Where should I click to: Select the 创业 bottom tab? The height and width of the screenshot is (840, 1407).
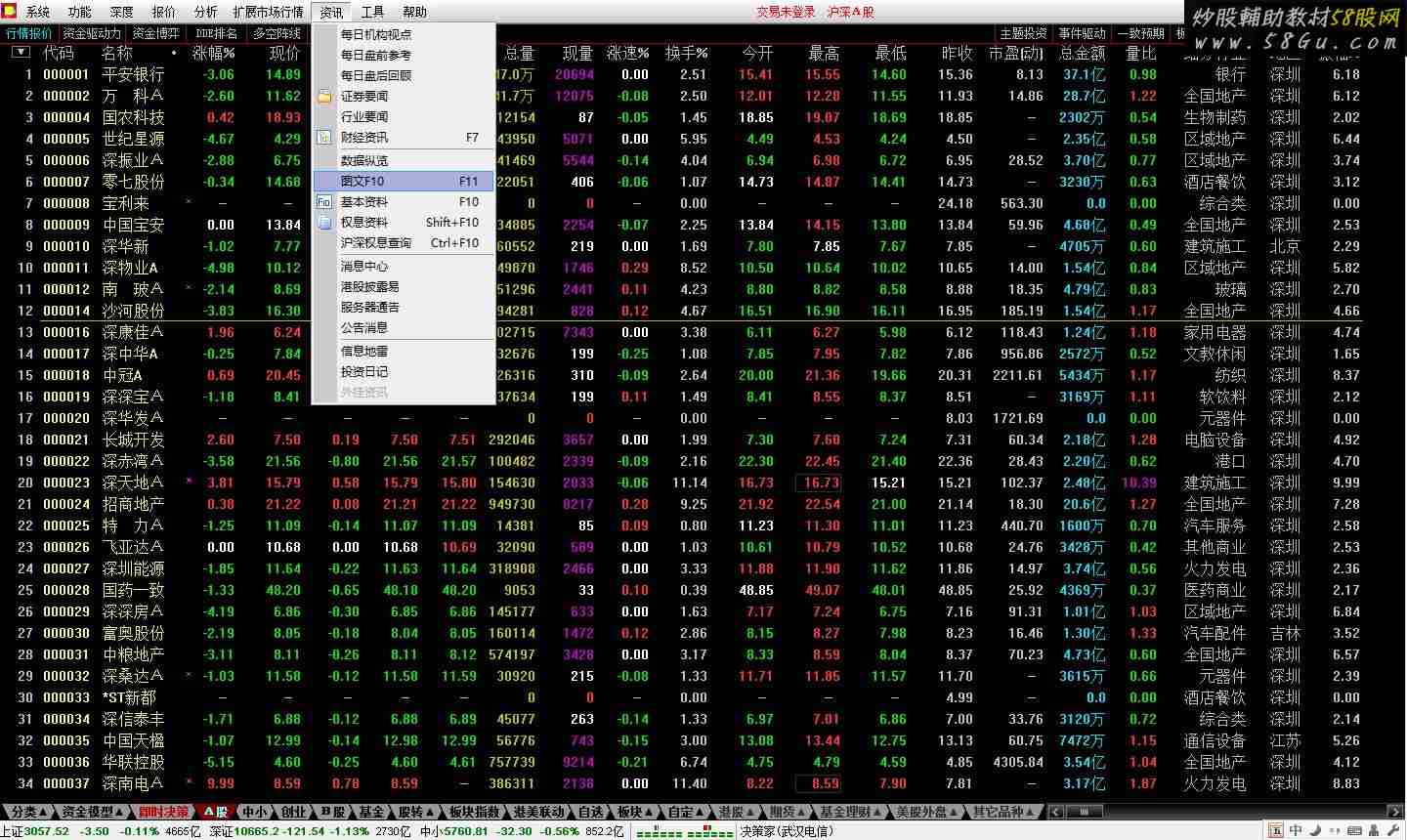293,812
